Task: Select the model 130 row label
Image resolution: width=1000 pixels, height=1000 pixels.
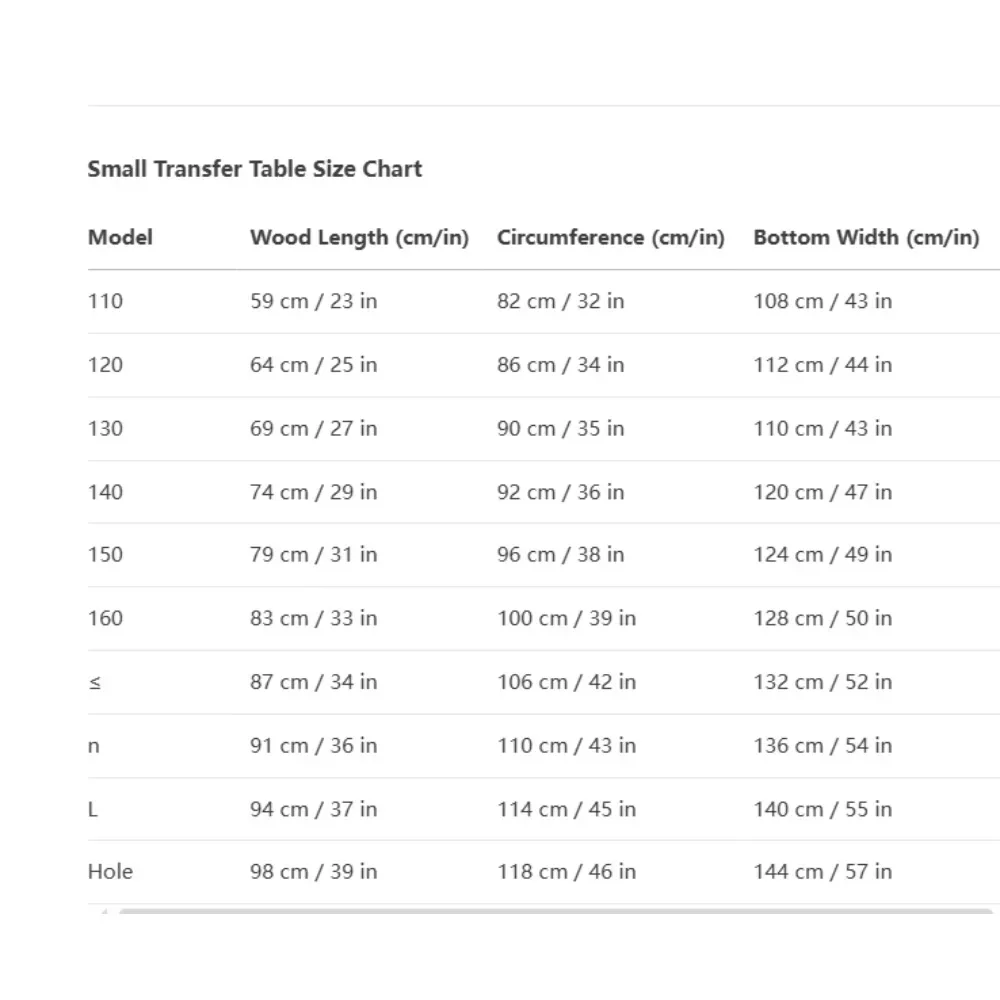Action: click(105, 428)
